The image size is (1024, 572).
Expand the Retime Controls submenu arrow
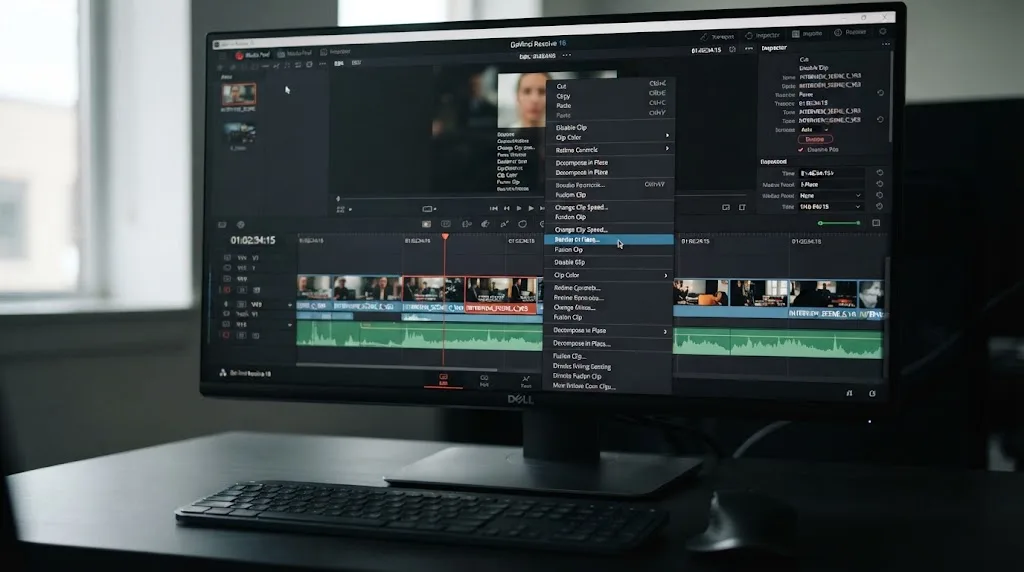(667, 149)
